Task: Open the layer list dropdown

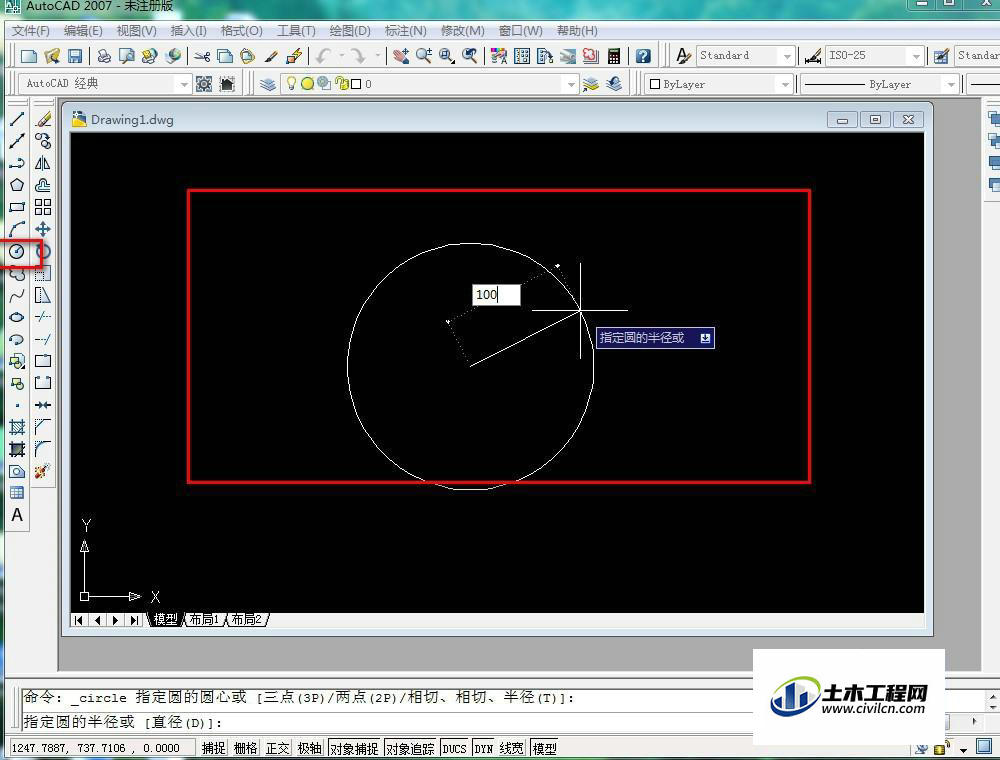Action: point(570,84)
